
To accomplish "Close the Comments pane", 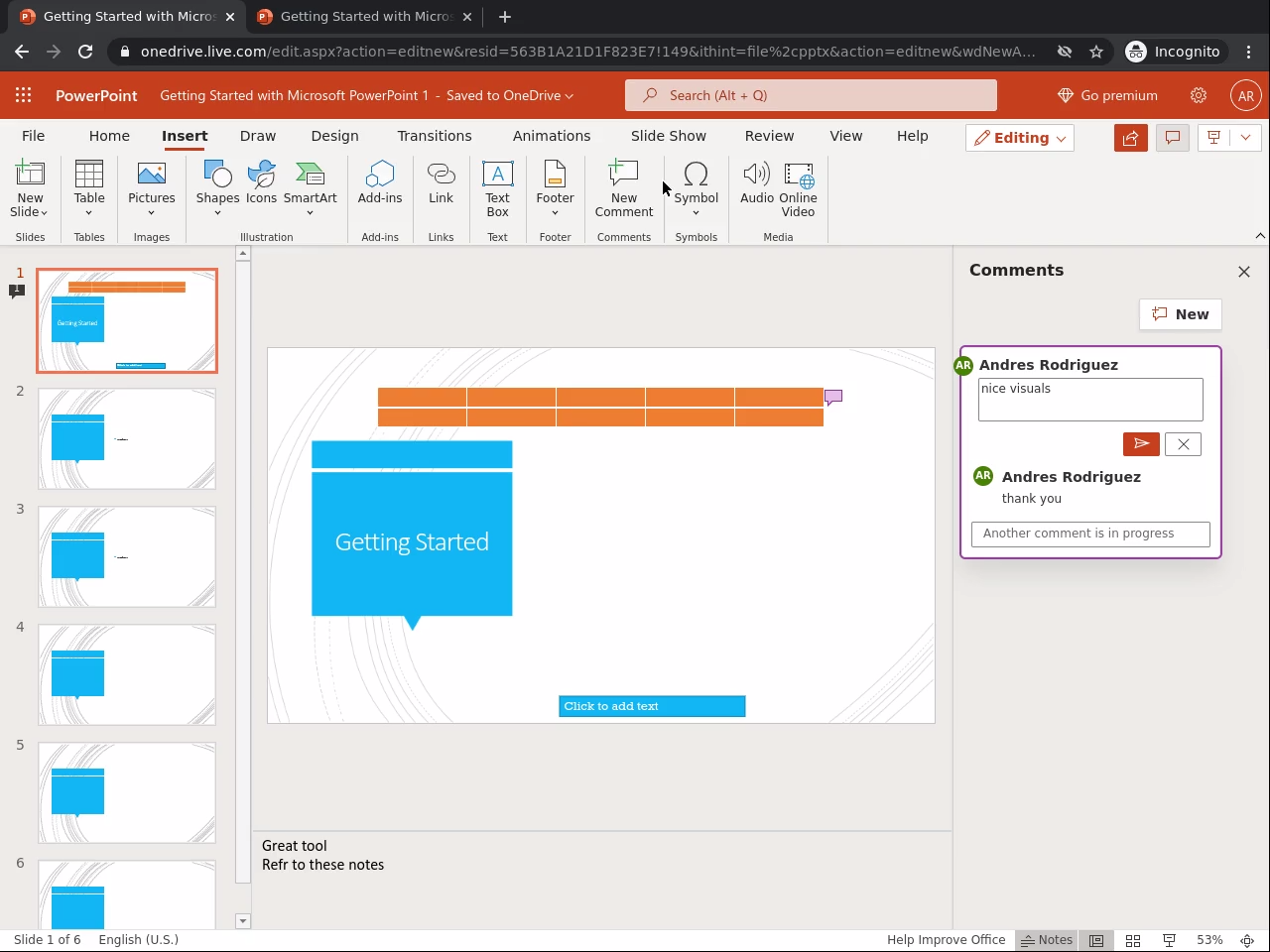I will click(1244, 272).
